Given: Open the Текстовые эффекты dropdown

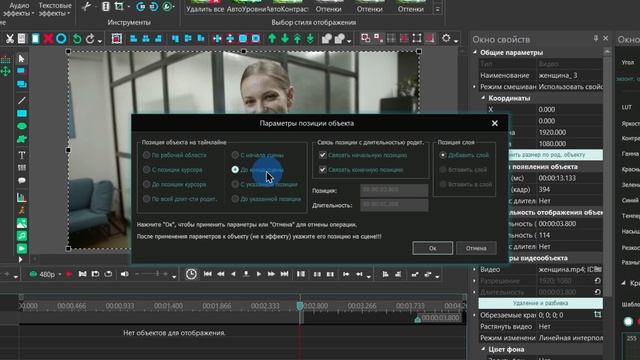Looking at the screenshot, I should [55, 9].
